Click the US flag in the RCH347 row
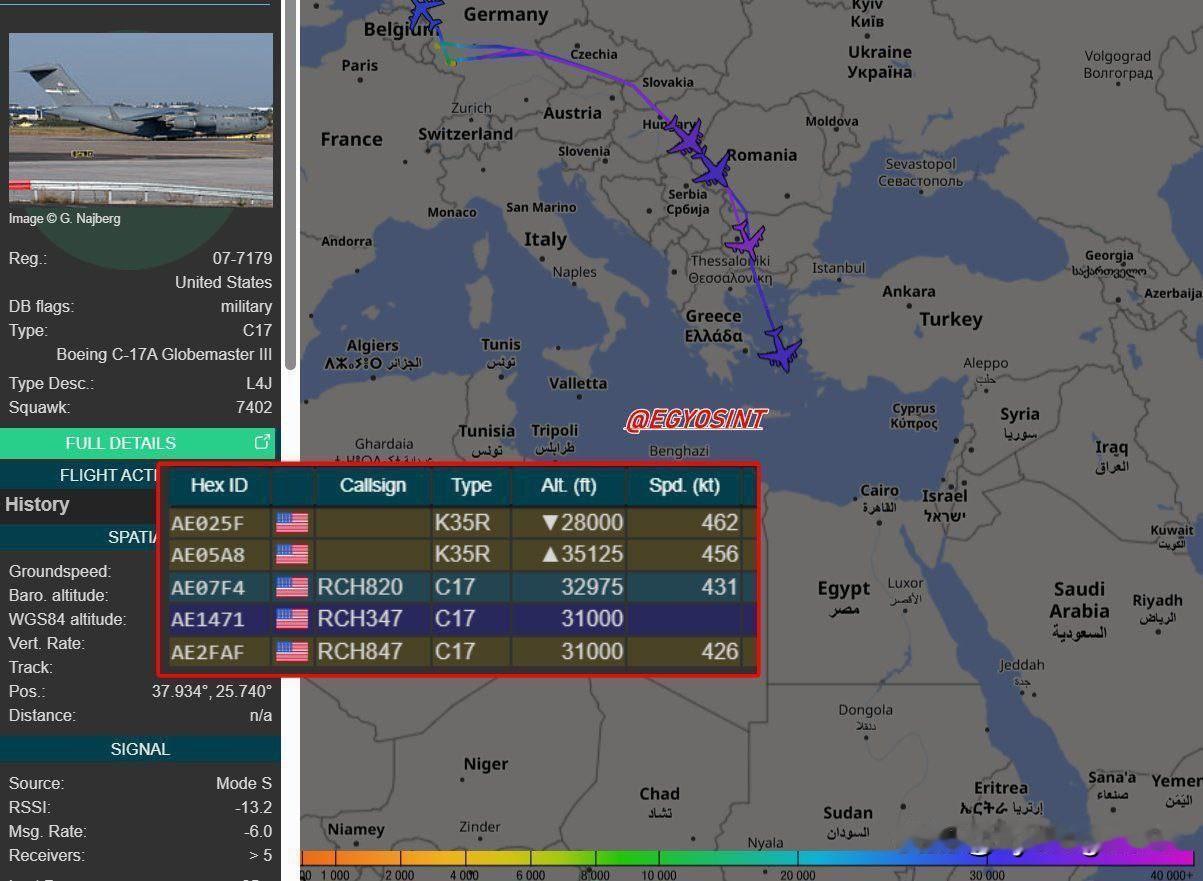The image size is (1203, 881). coord(292,619)
